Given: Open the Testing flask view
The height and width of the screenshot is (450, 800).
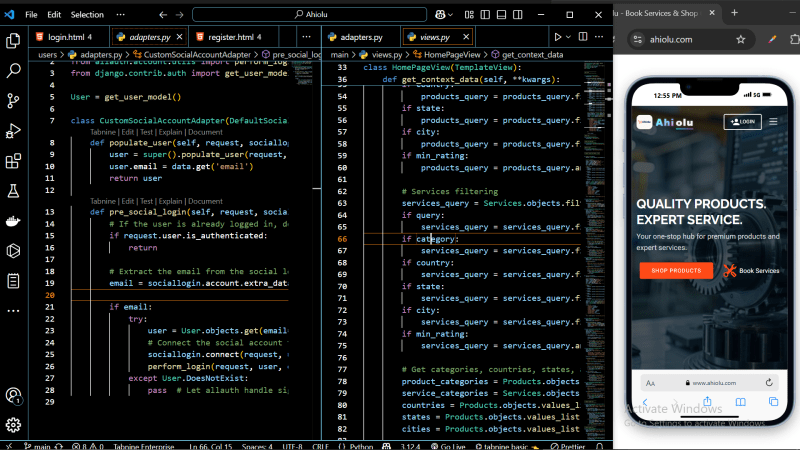Looking at the screenshot, I should pos(14,191).
